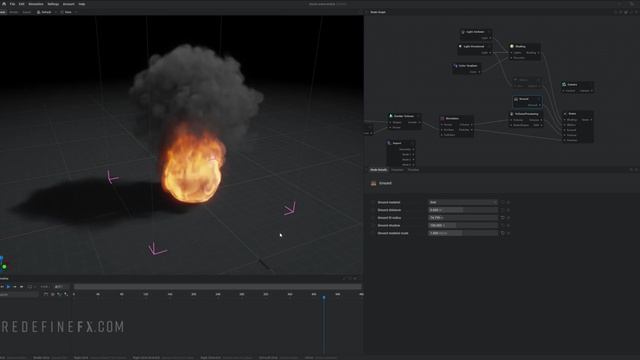Select the pink light gizmo right of the fire

pos(290,209)
